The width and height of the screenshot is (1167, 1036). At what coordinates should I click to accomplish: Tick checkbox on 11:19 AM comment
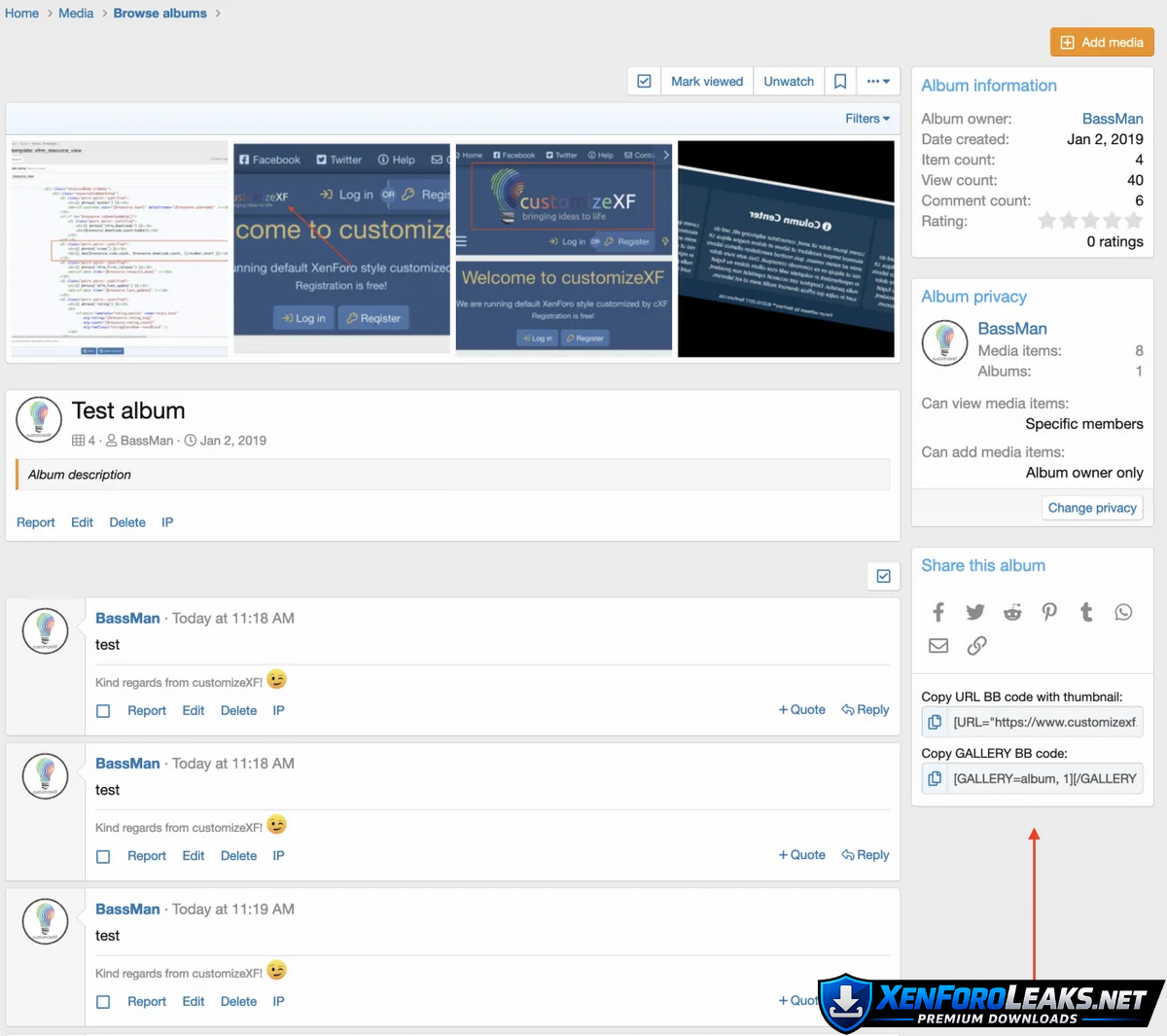coord(103,1002)
